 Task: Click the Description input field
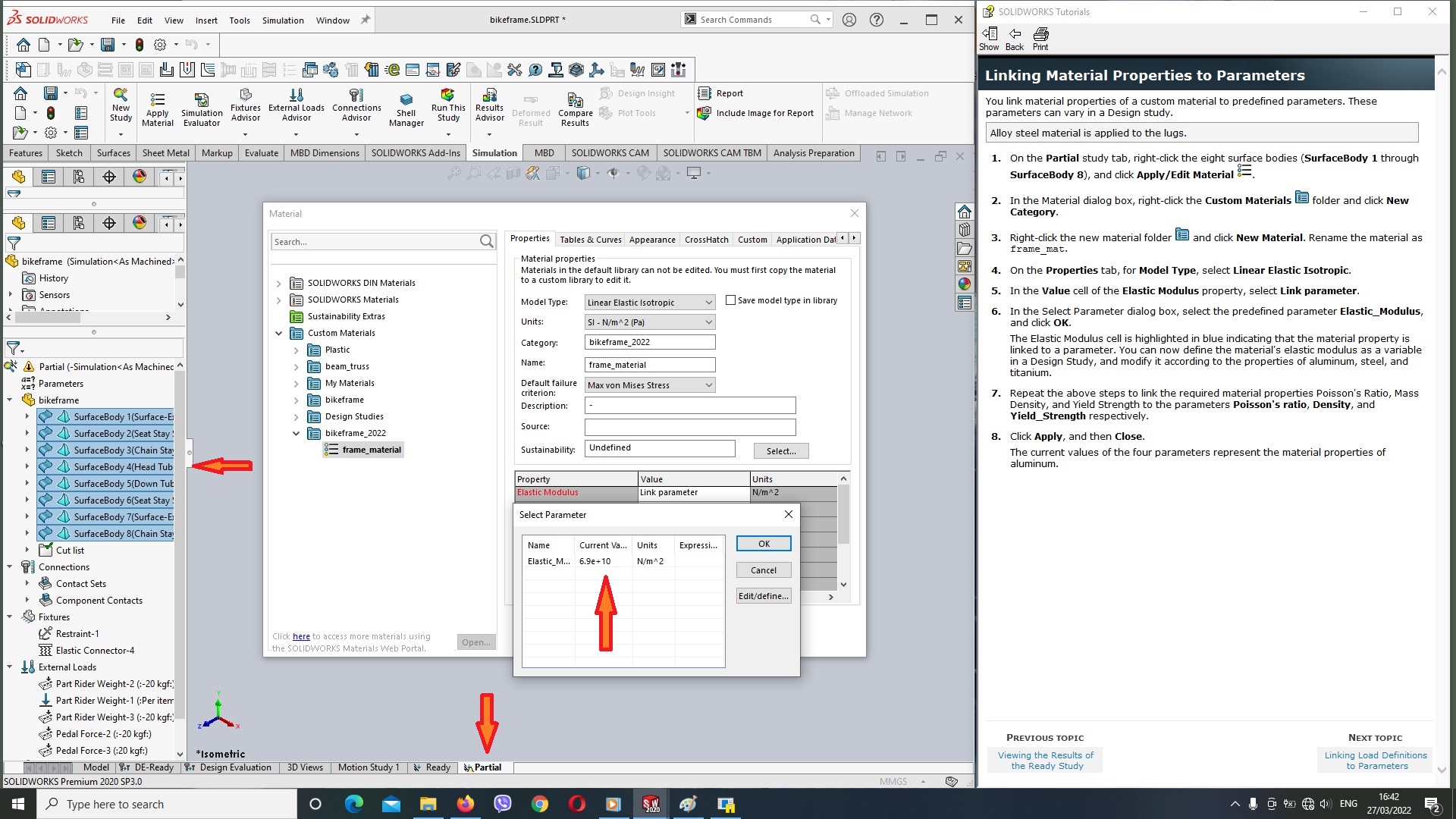click(x=690, y=406)
